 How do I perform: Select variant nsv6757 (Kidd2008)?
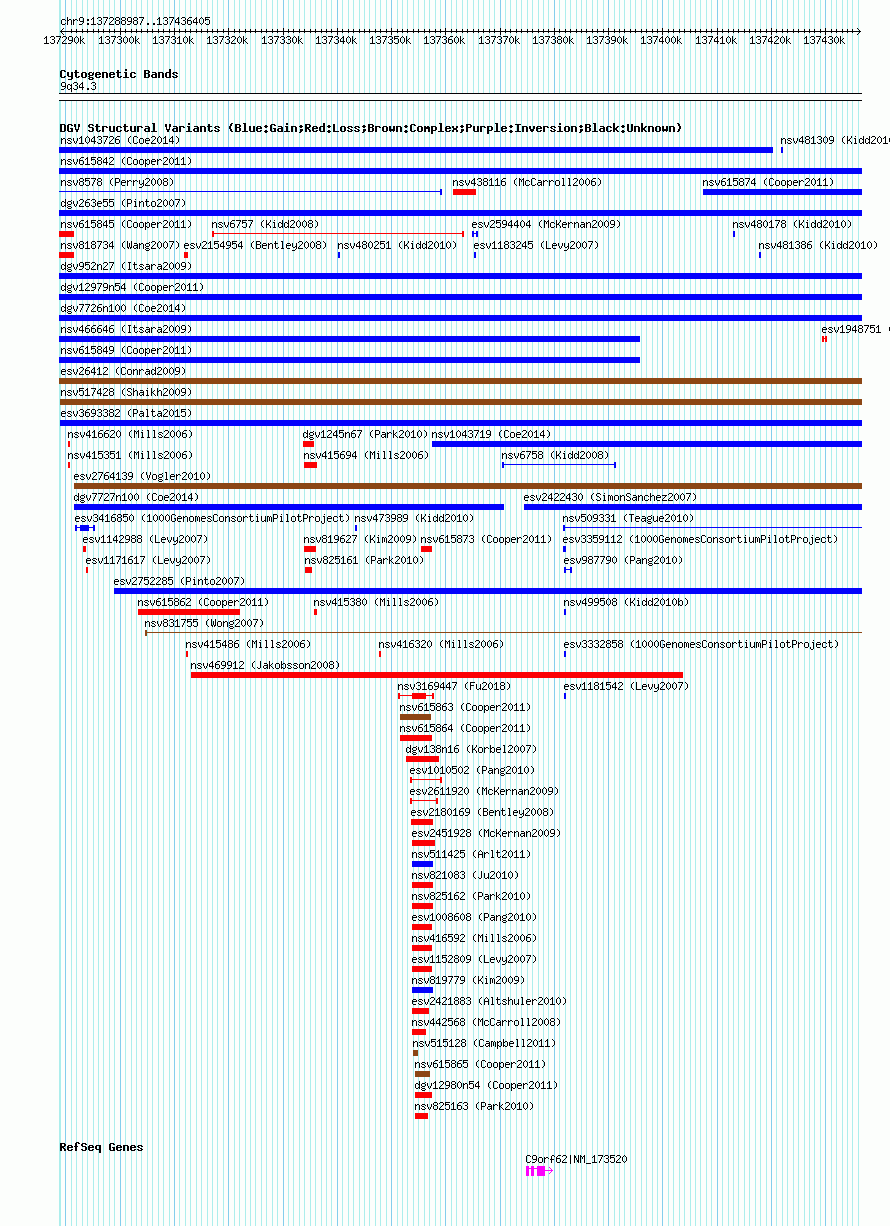(x=265, y=224)
